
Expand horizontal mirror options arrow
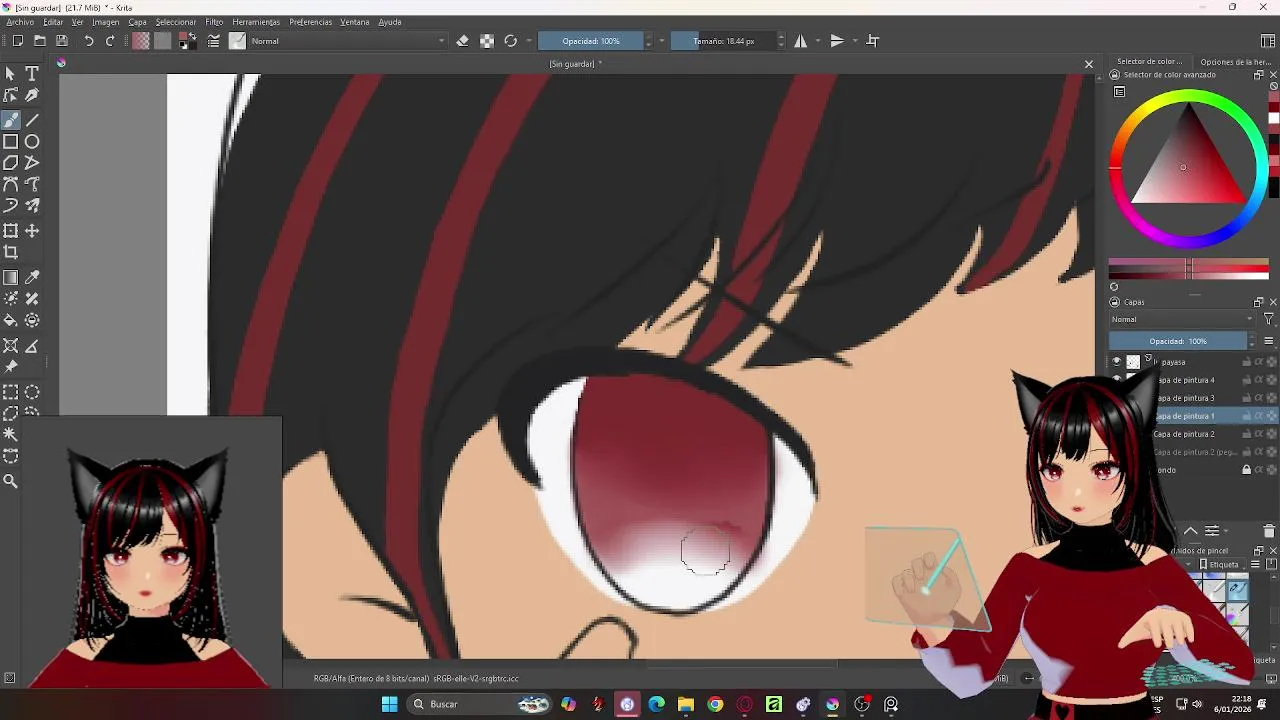click(818, 41)
